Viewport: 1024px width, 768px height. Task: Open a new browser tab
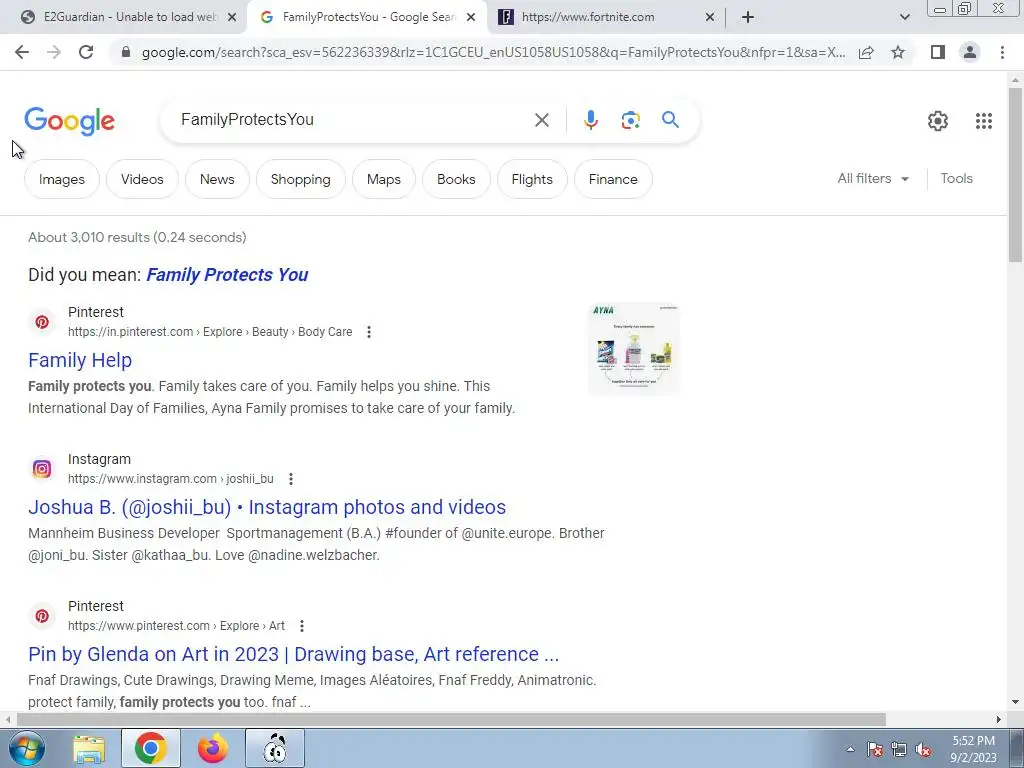tap(748, 18)
